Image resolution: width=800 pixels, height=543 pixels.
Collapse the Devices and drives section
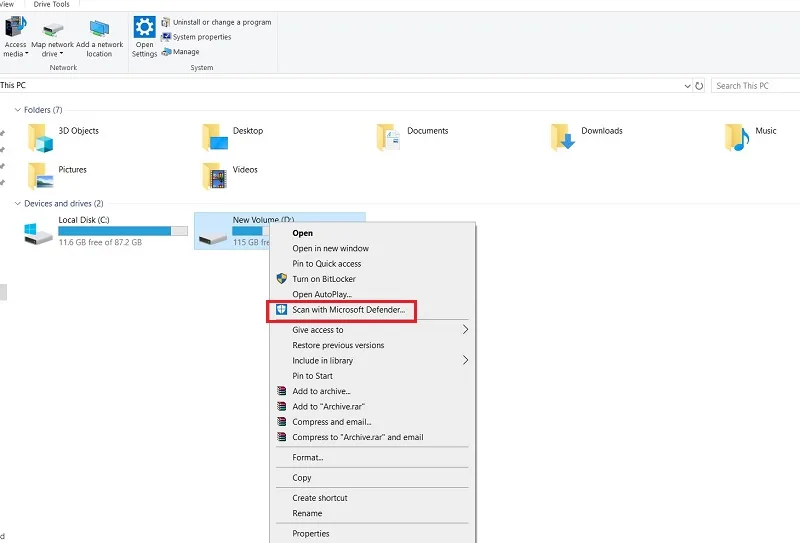tap(17, 204)
